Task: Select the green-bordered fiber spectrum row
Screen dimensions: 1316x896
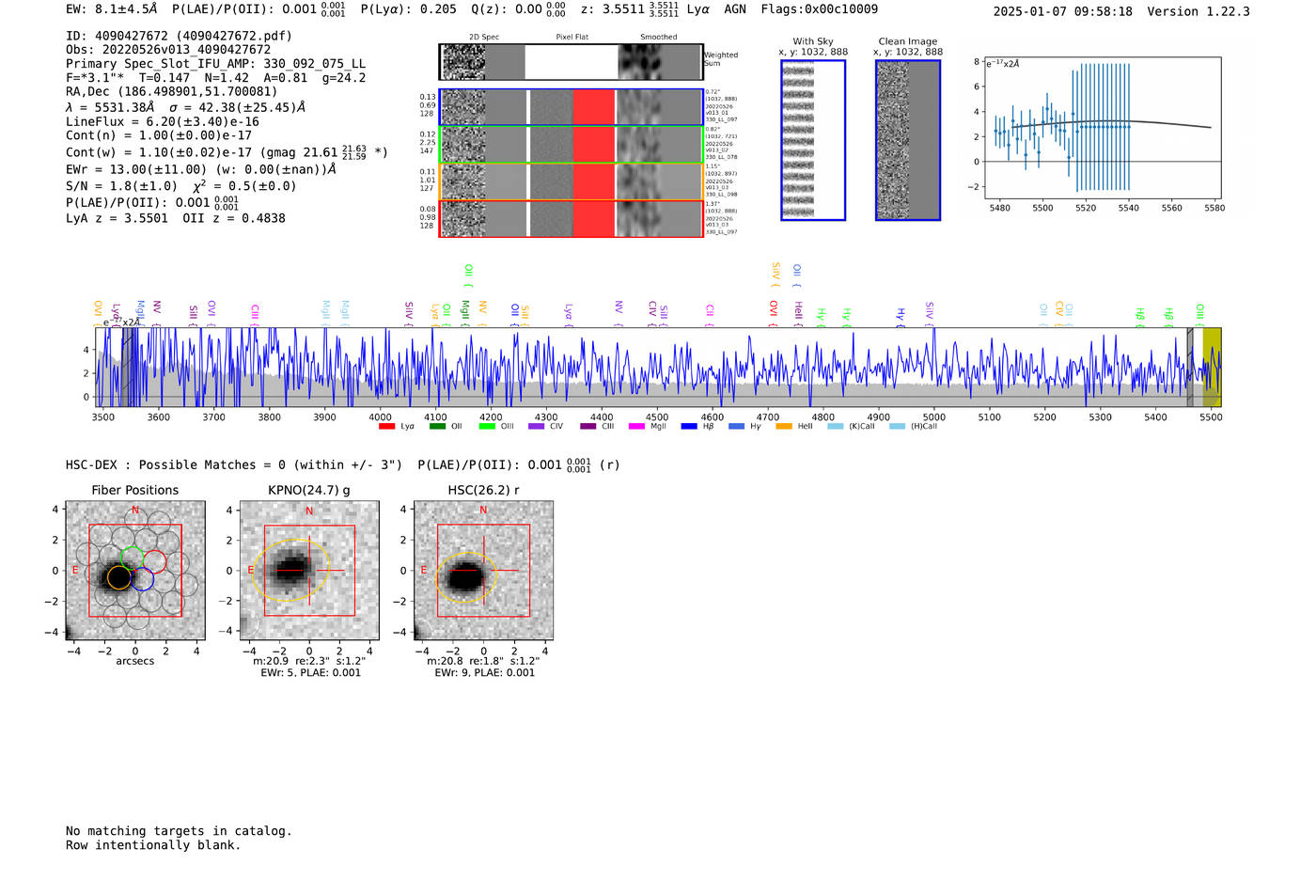Action: 572,144
